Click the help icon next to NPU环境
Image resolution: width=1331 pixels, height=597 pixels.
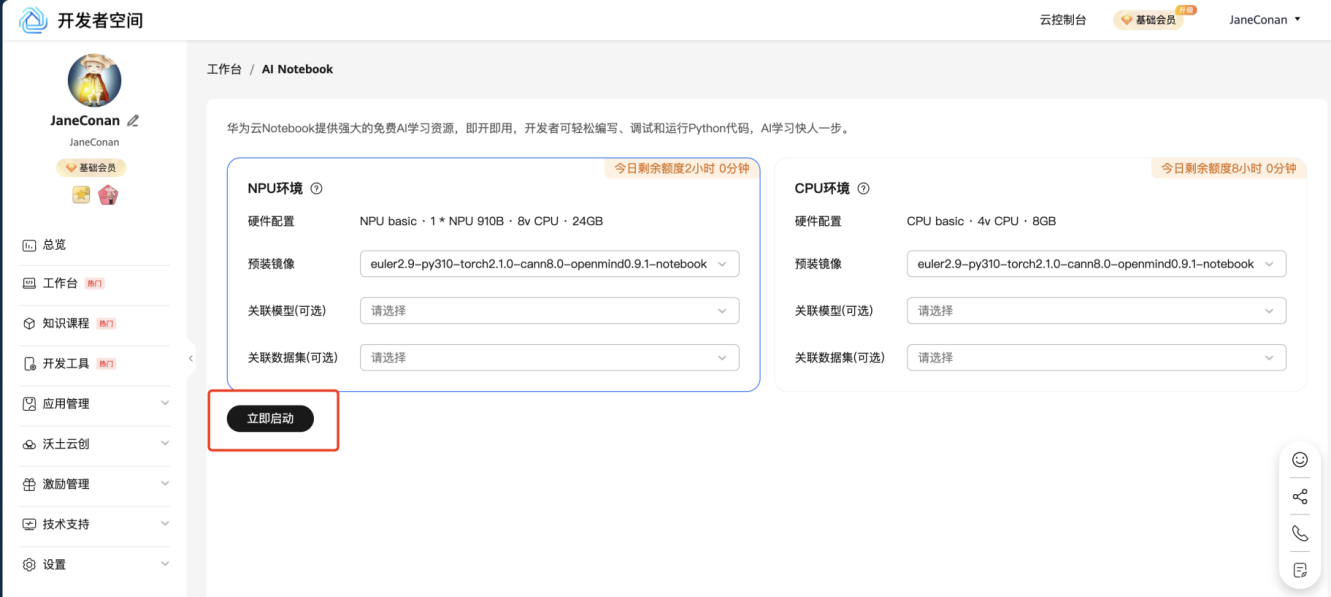click(316, 188)
